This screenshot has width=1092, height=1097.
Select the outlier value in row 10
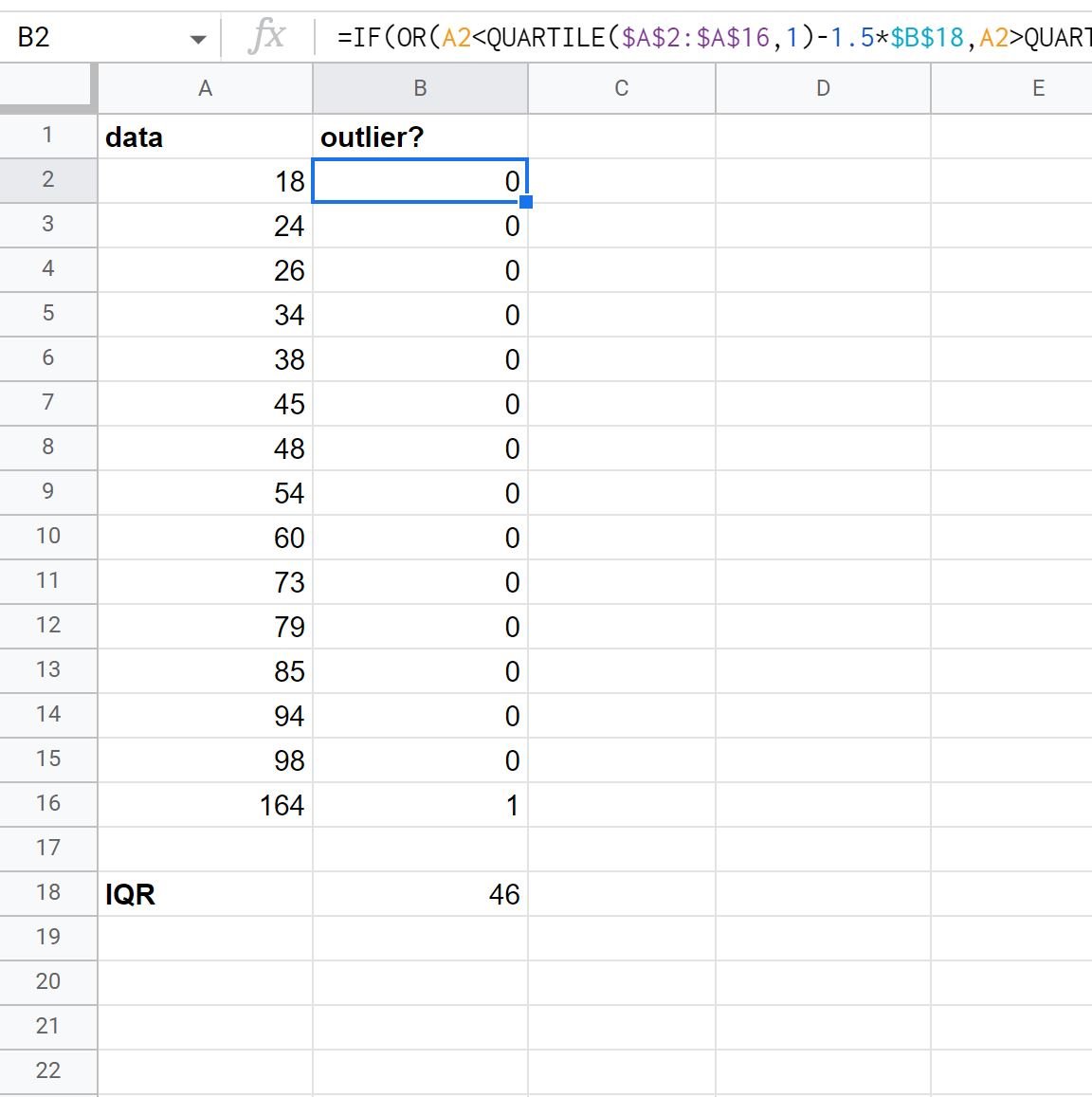(420, 538)
